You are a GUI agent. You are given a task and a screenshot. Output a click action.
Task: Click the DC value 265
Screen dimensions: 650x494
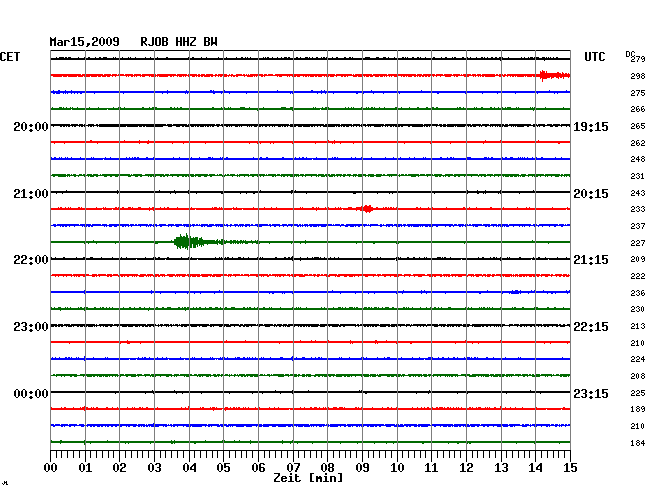point(638,126)
